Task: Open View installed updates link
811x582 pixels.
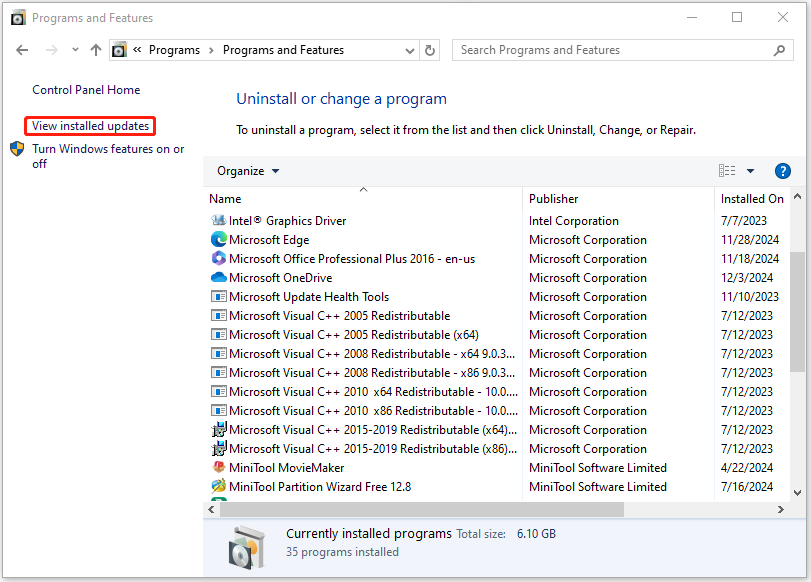Action: [x=91, y=126]
